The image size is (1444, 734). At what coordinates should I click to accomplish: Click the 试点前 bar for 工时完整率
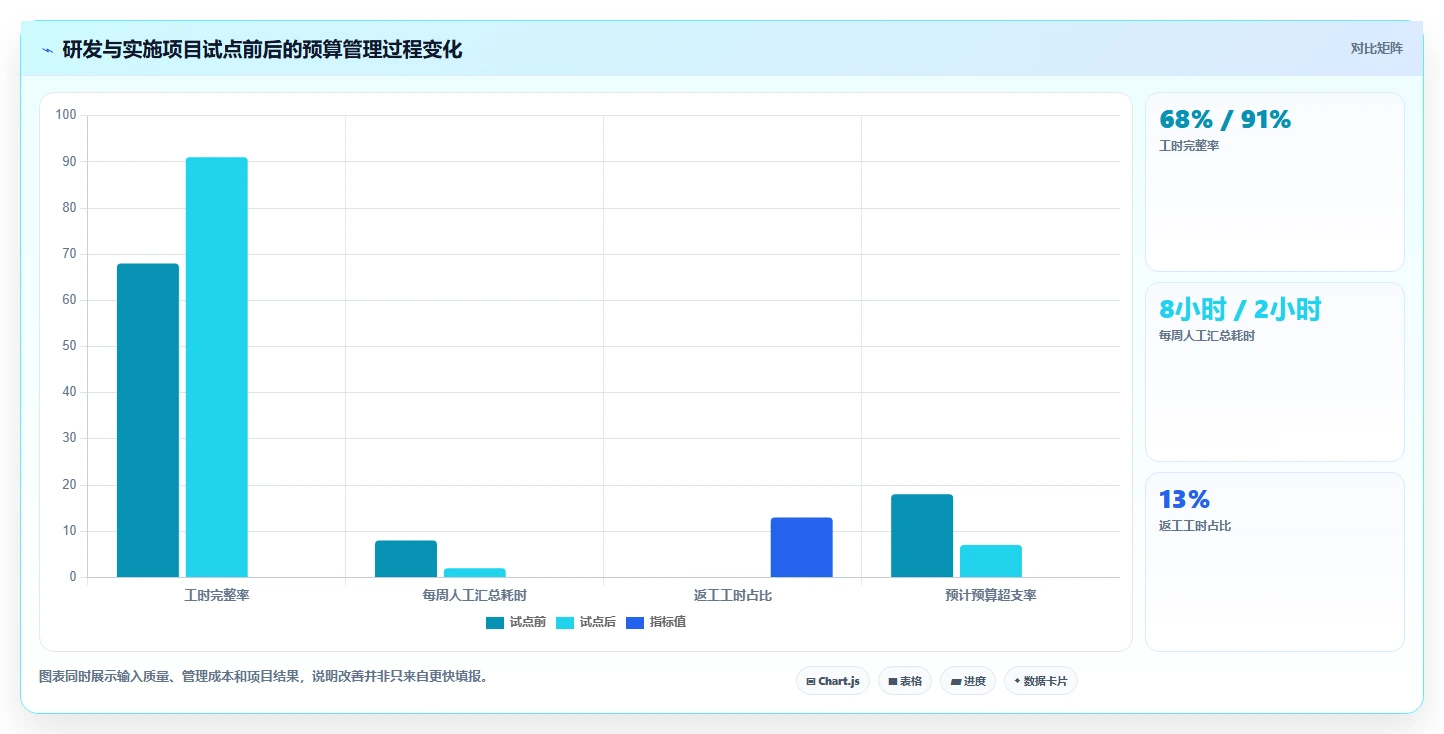click(148, 420)
